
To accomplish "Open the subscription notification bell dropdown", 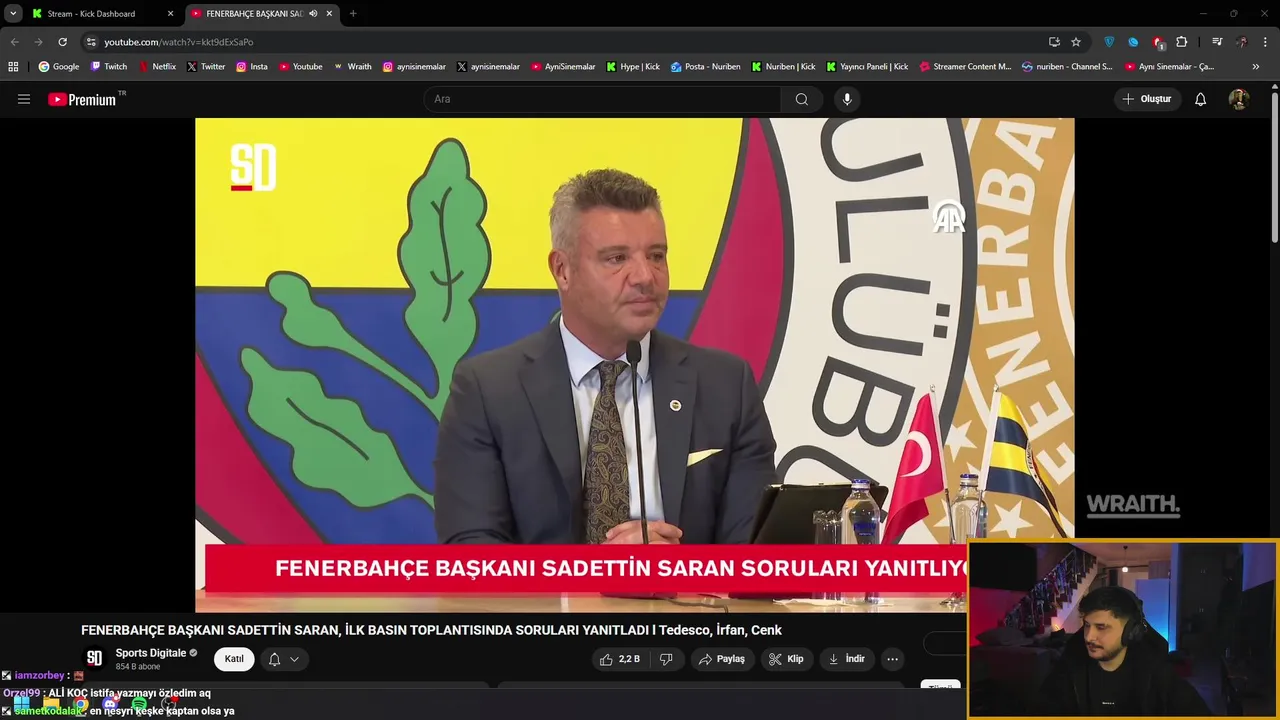I will pyautogui.click(x=283, y=659).
